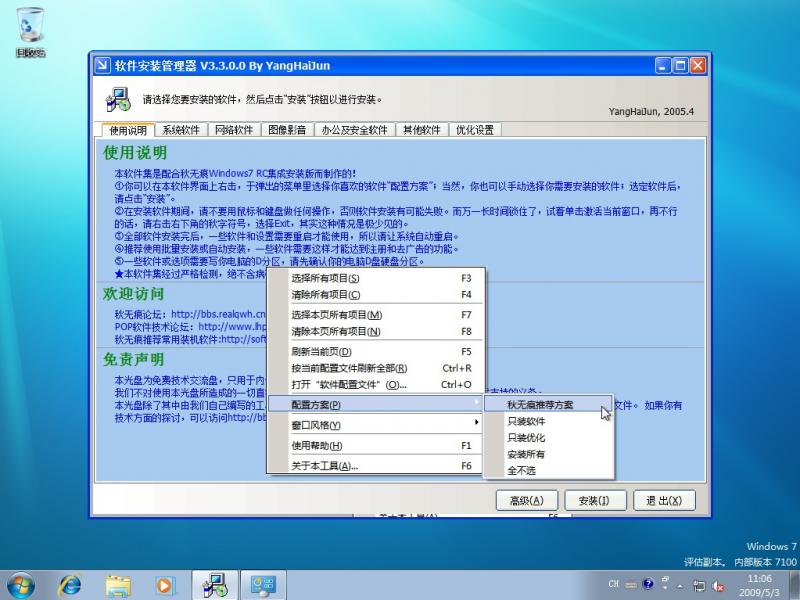This screenshot has height=600, width=800.
Task: Click the title bar app icon
Action: tap(102, 66)
